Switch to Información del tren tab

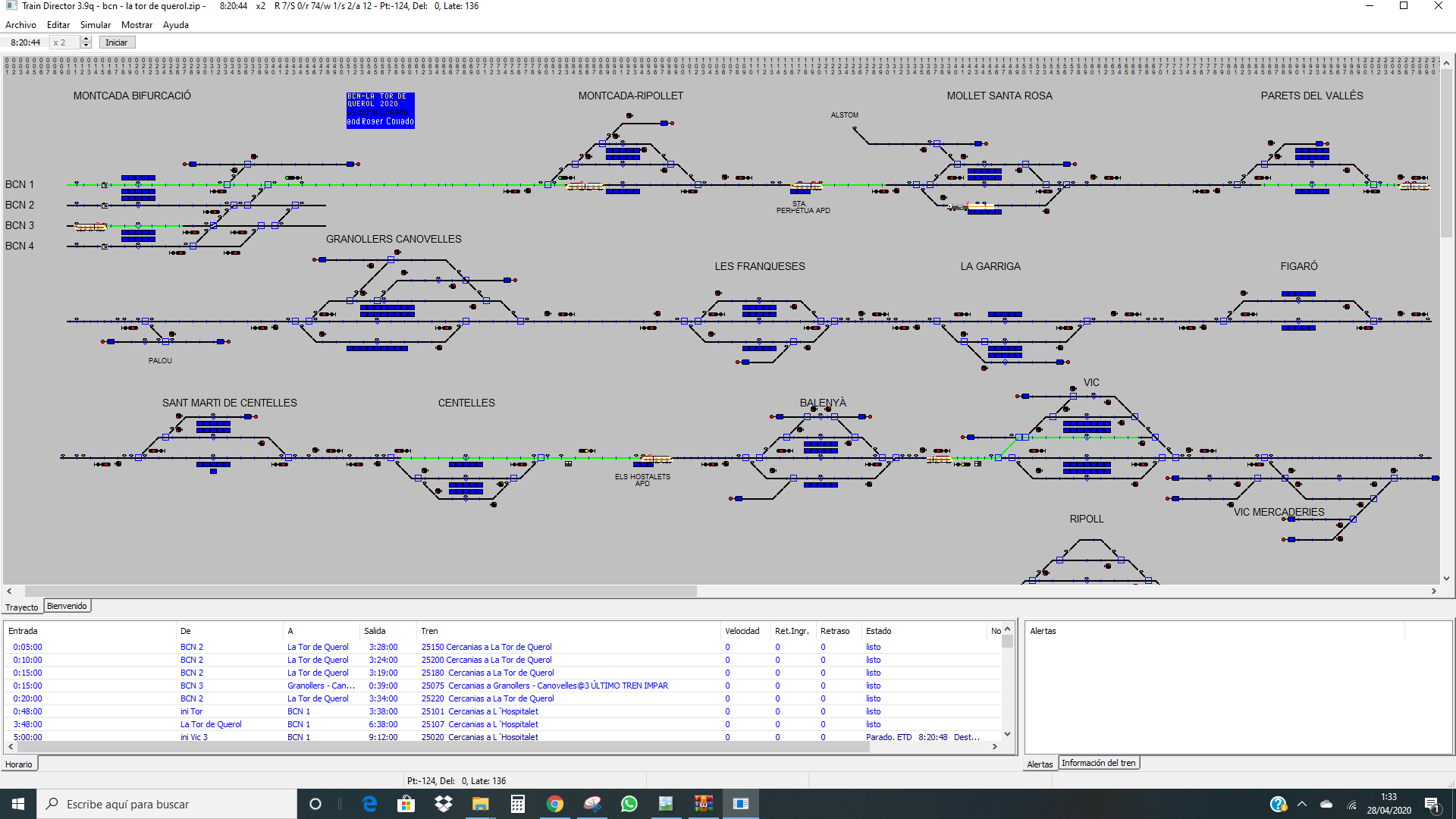pyautogui.click(x=1098, y=763)
